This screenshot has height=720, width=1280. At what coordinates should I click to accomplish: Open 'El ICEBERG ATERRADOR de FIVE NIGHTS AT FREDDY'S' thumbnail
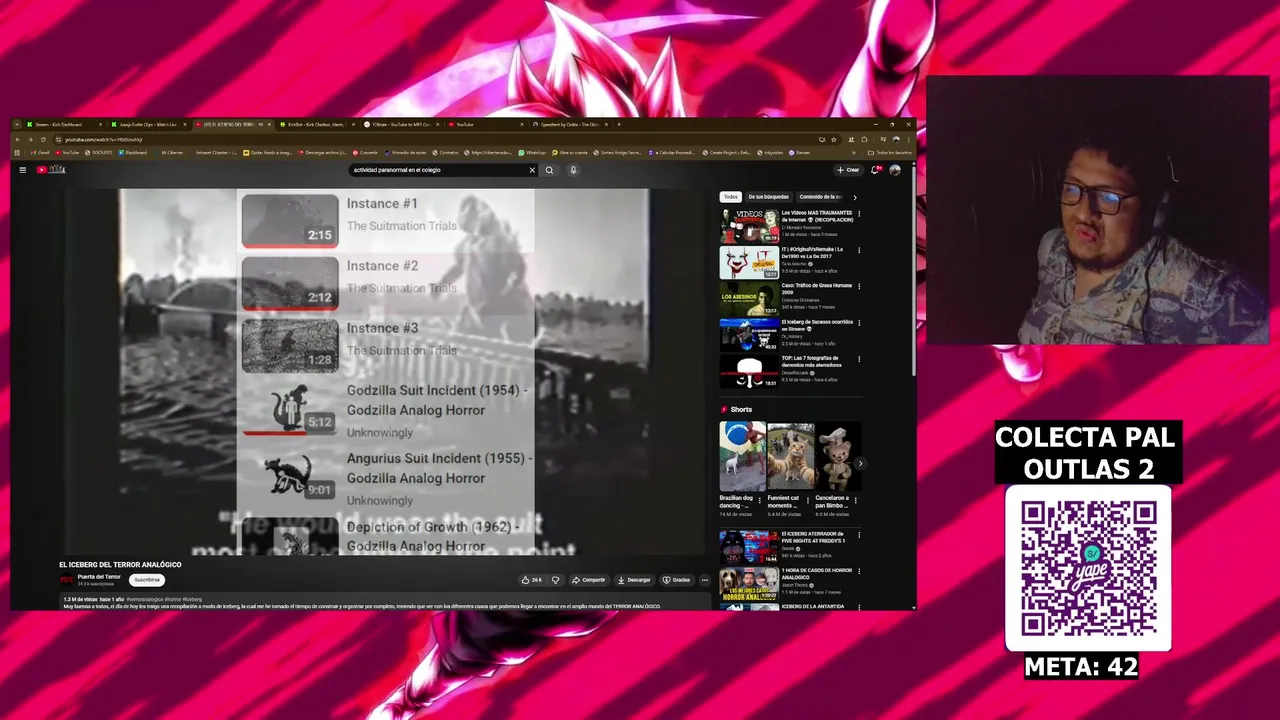(x=749, y=547)
